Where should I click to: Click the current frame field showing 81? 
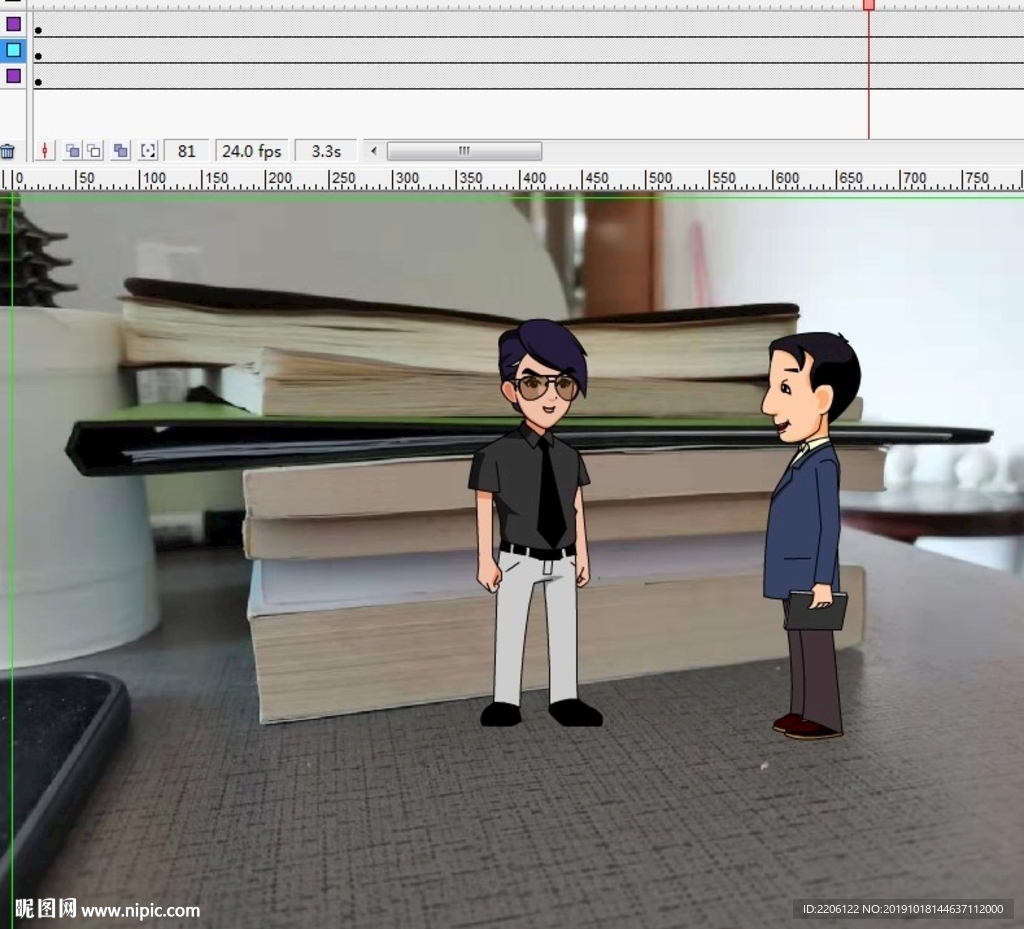click(186, 151)
